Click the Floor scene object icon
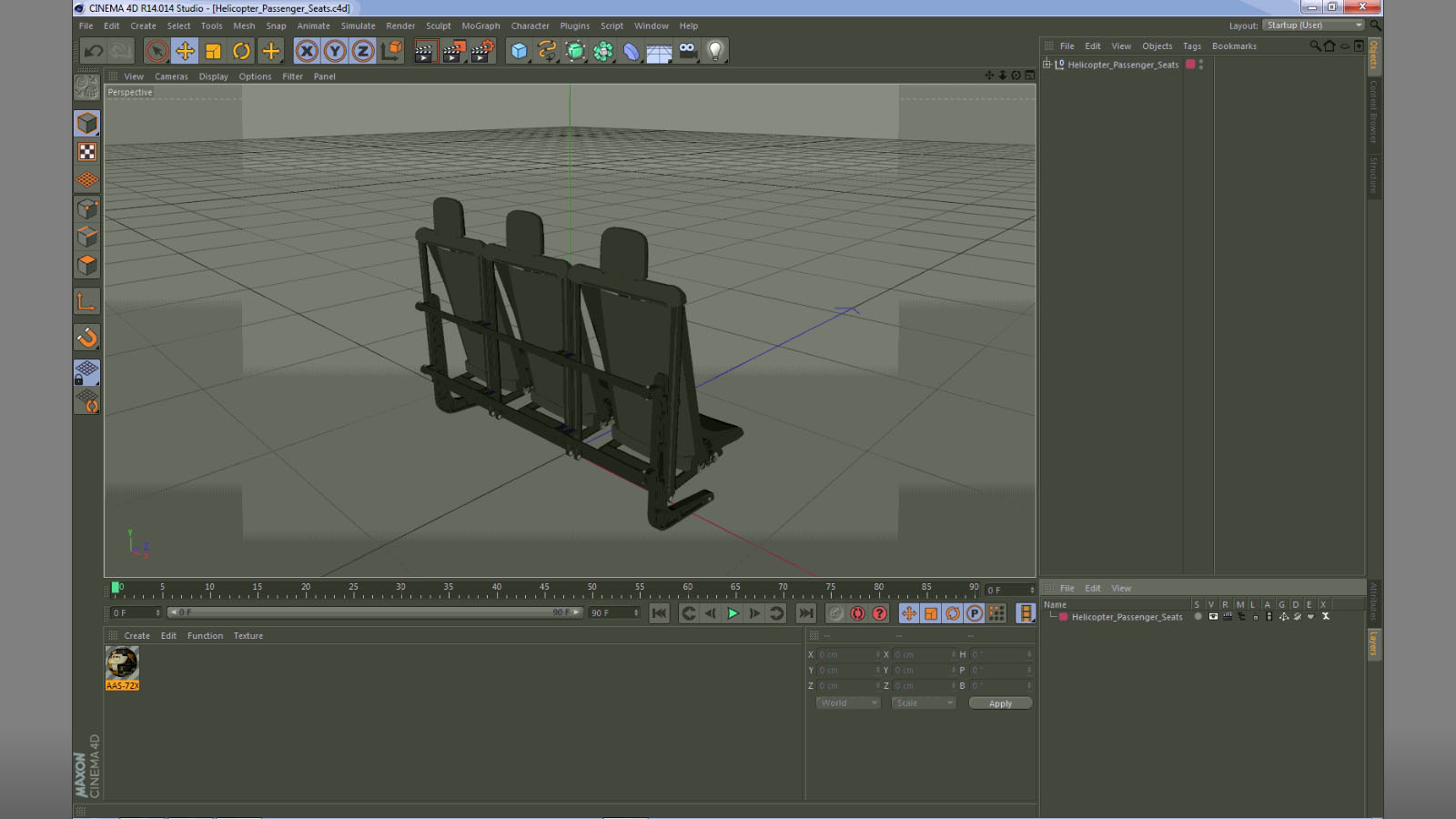The height and width of the screenshot is (819, 1456). (659, 52)
